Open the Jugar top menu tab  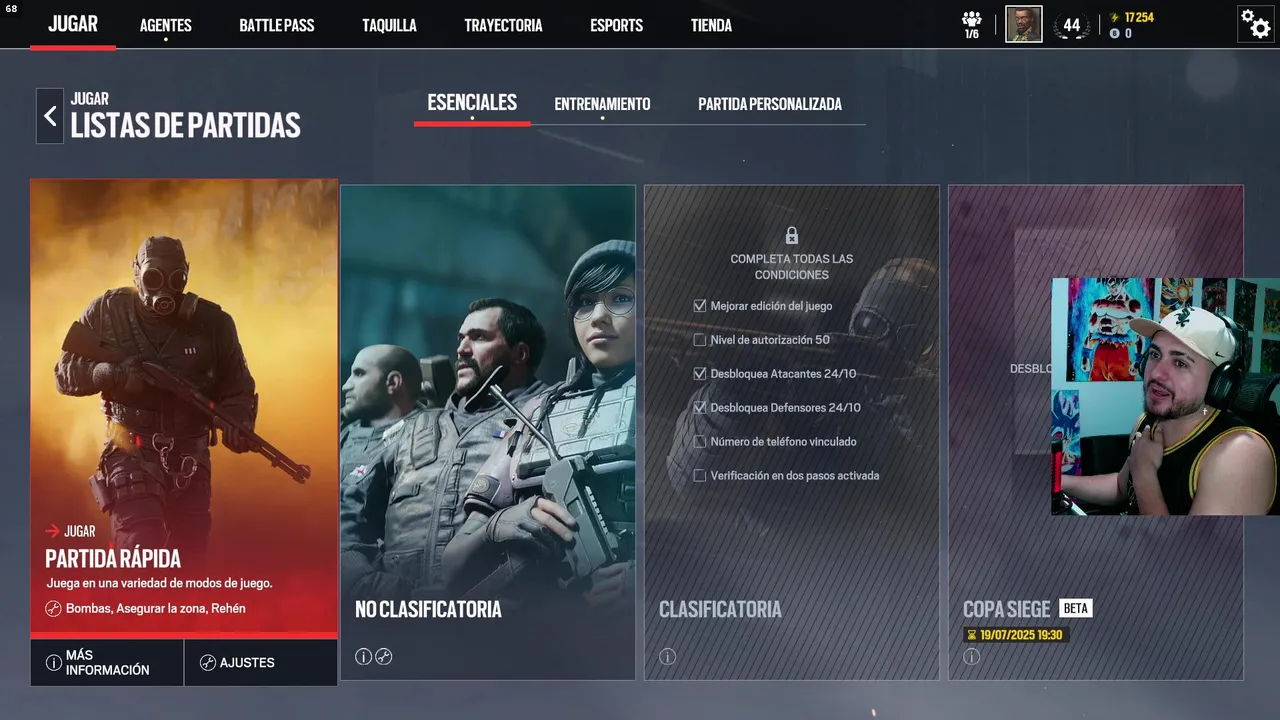point(73,24)
